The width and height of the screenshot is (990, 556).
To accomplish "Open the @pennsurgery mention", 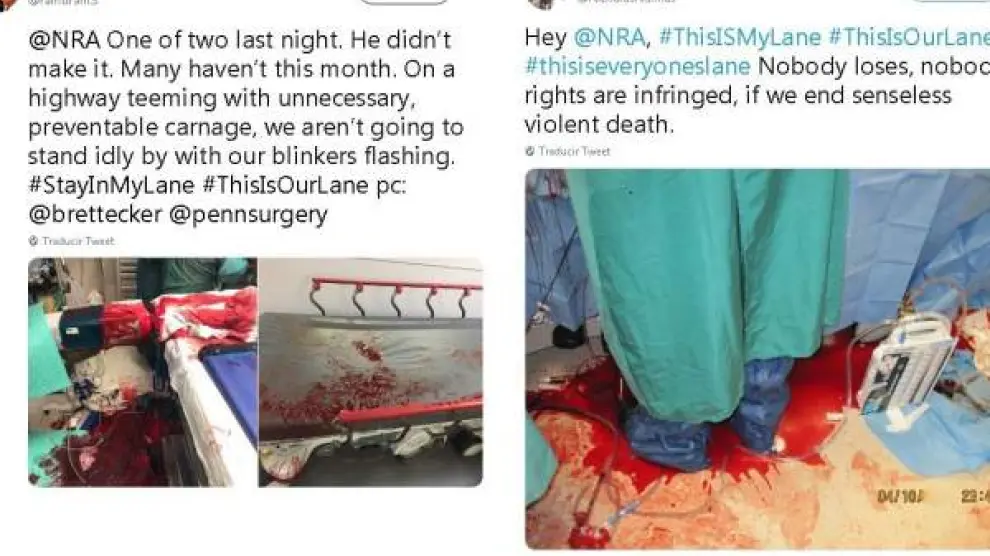I will click(x=248, y=215).
